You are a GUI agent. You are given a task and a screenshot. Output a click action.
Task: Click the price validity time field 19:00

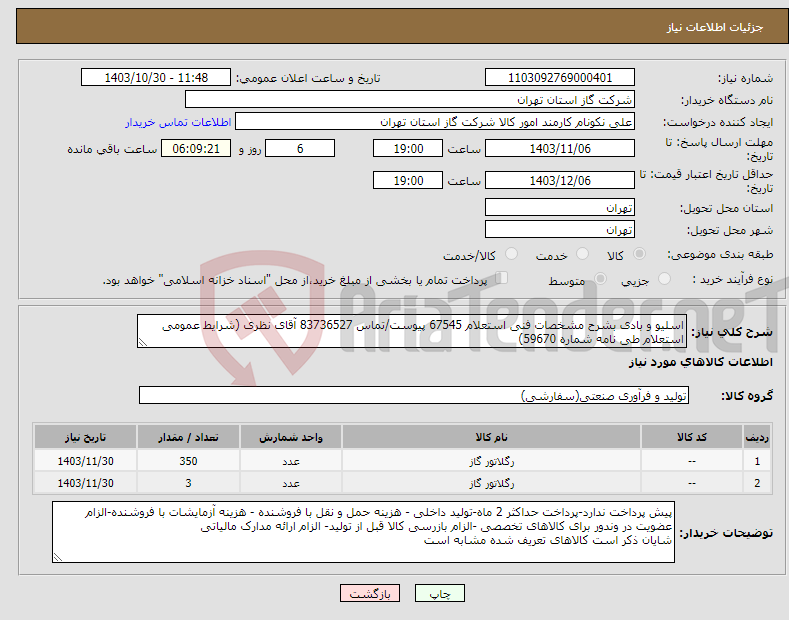[408, 180]
